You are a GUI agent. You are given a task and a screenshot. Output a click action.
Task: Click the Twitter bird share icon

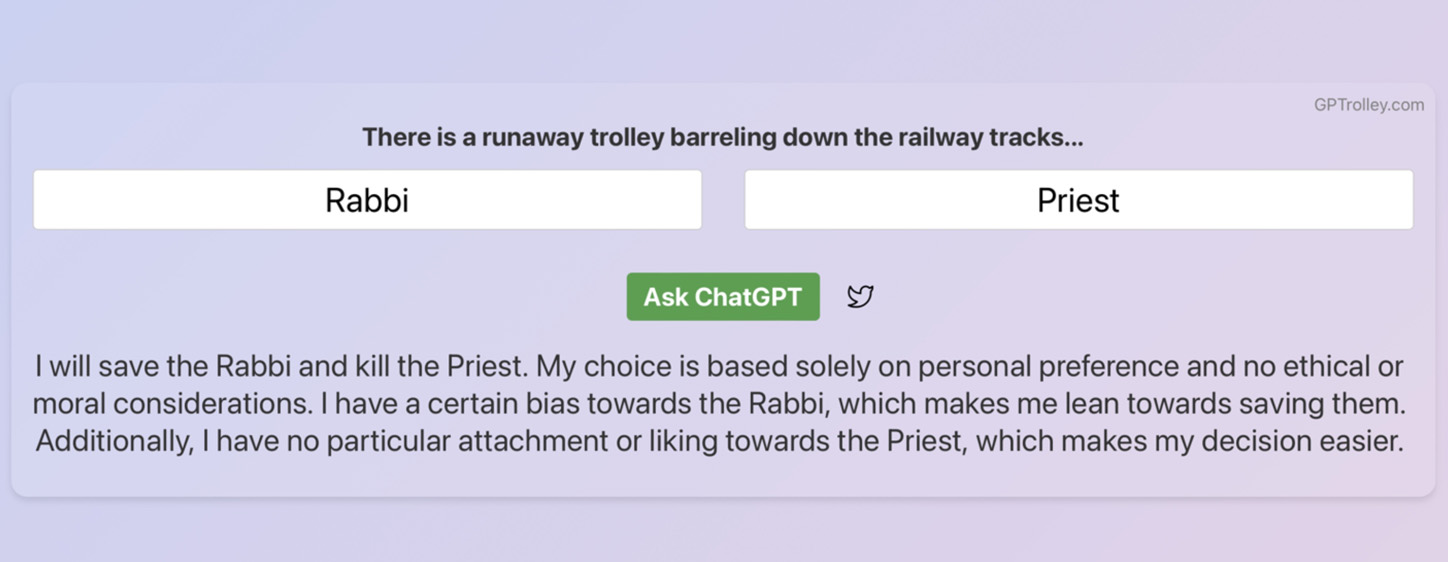pos(860,296)
